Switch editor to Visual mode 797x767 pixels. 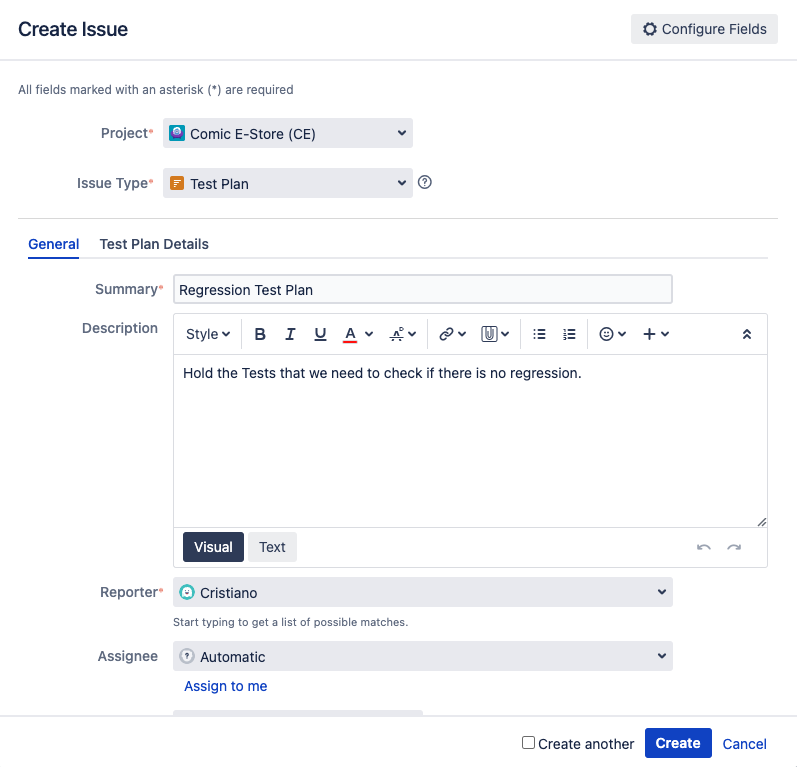point(213,547)
